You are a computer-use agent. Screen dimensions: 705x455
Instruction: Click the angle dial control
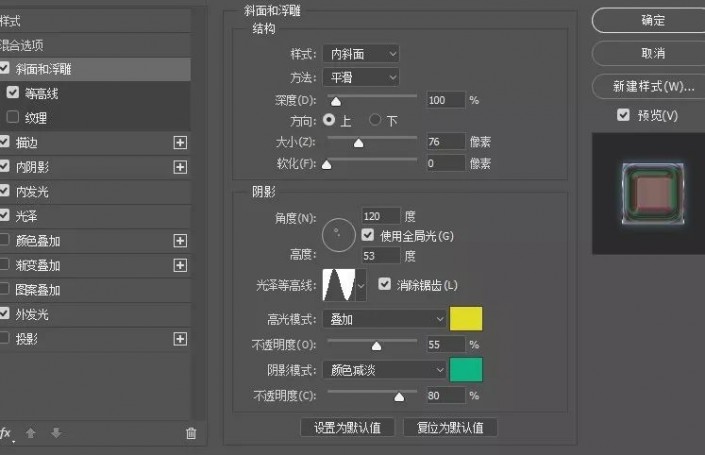coord(339,235)
